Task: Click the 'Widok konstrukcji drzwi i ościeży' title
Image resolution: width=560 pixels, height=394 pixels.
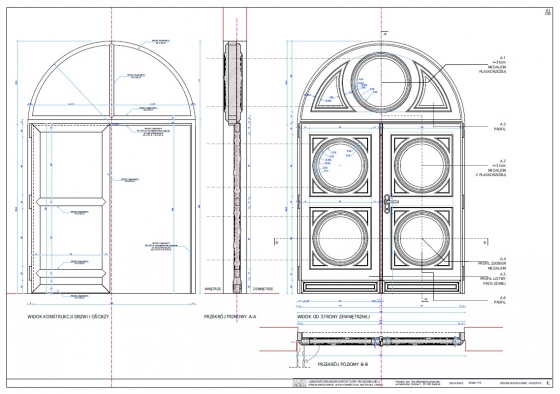Action: (x=68, y=316)
